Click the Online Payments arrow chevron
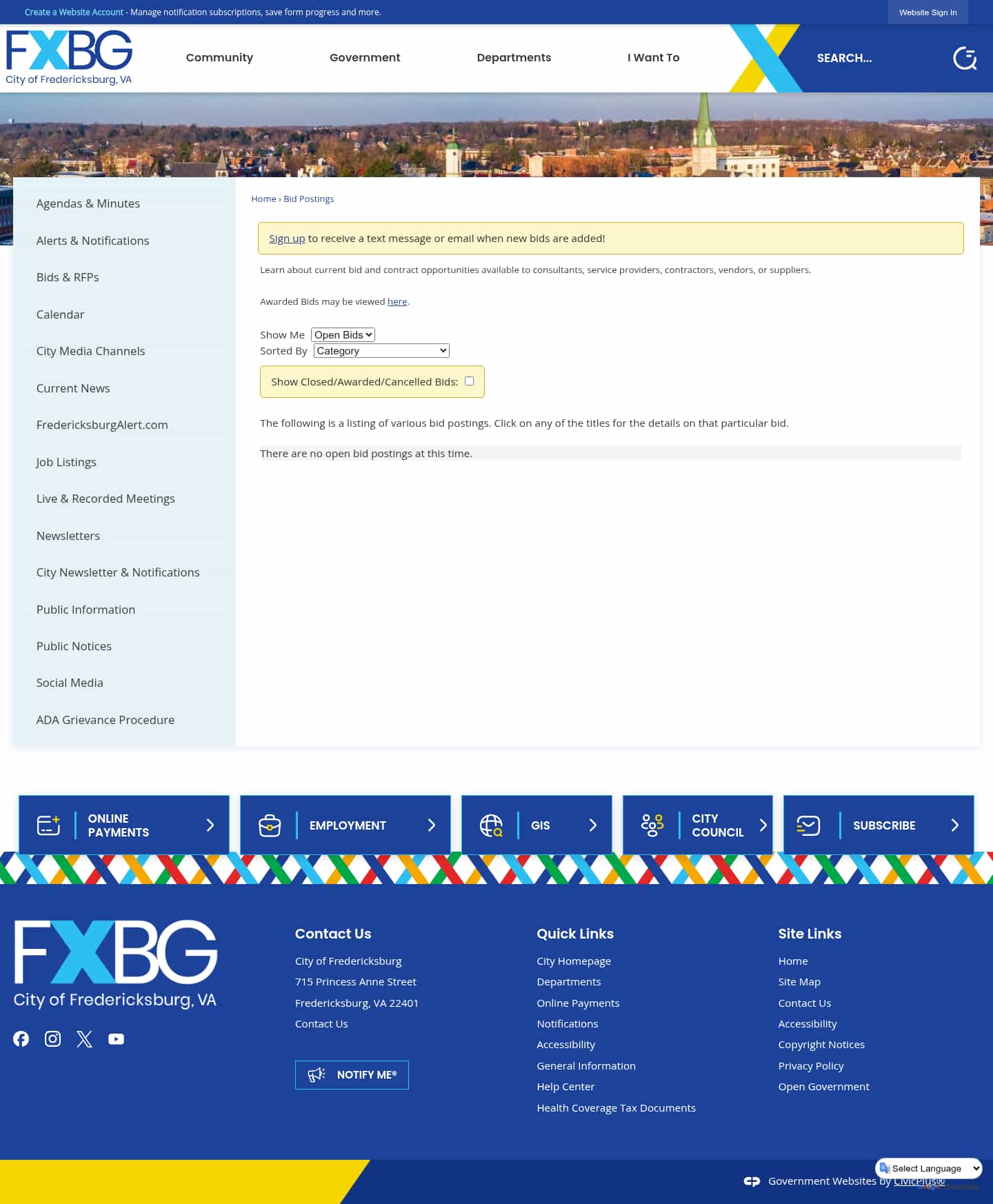This screenshot has width=993, height=1204. click(x=210, y=825)
